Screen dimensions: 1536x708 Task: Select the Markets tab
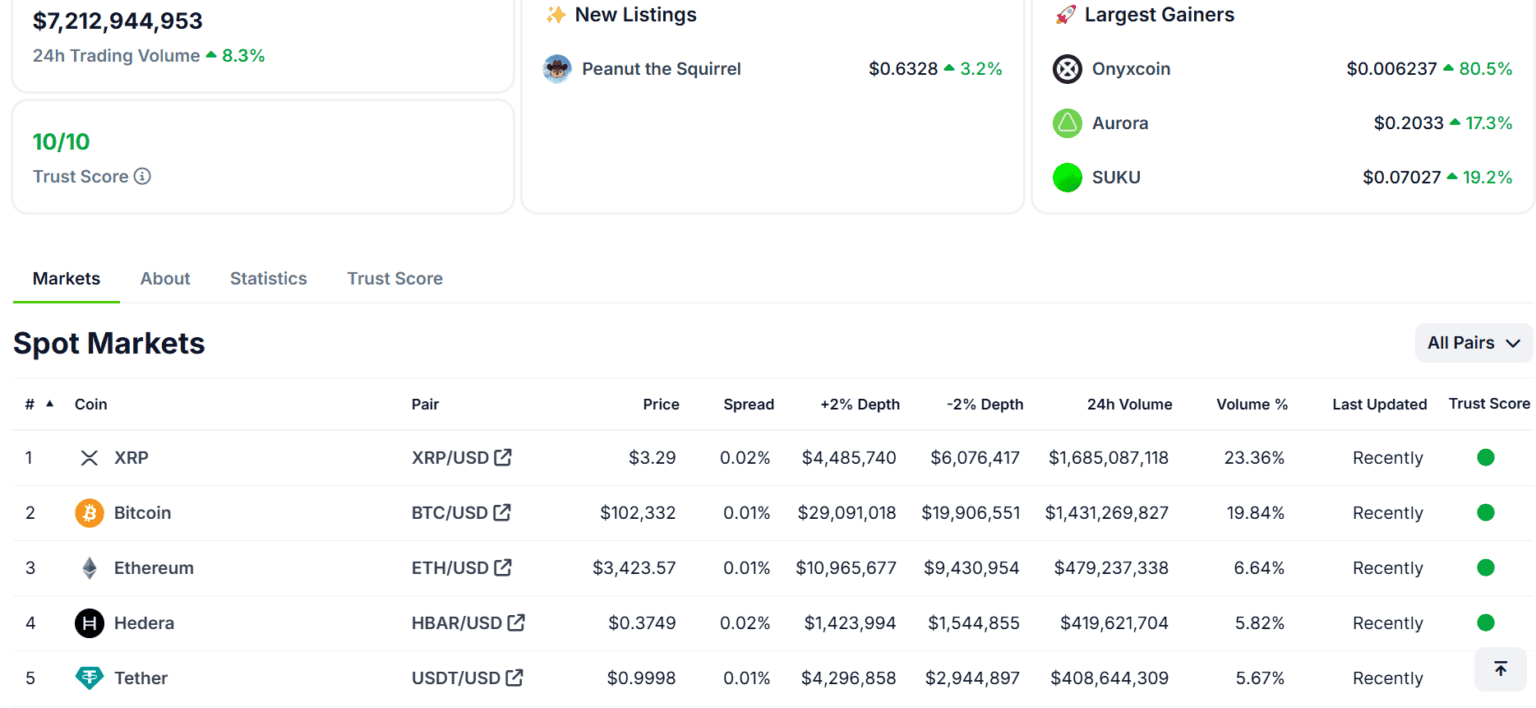(x=66, y=278)
